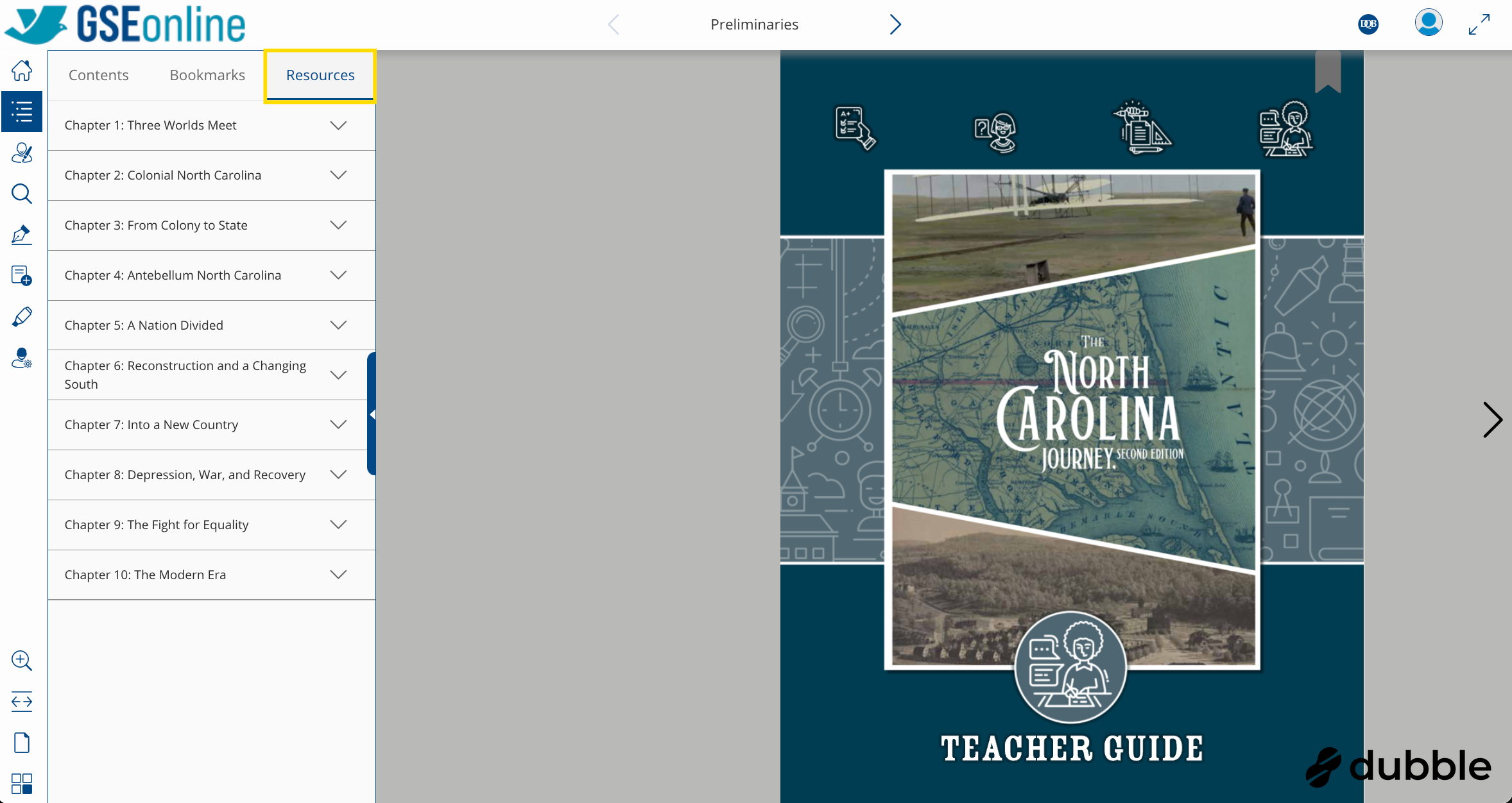Click the zoom in magnifier icon
This screenshot has width=1512, height=803.
point(22,661)
